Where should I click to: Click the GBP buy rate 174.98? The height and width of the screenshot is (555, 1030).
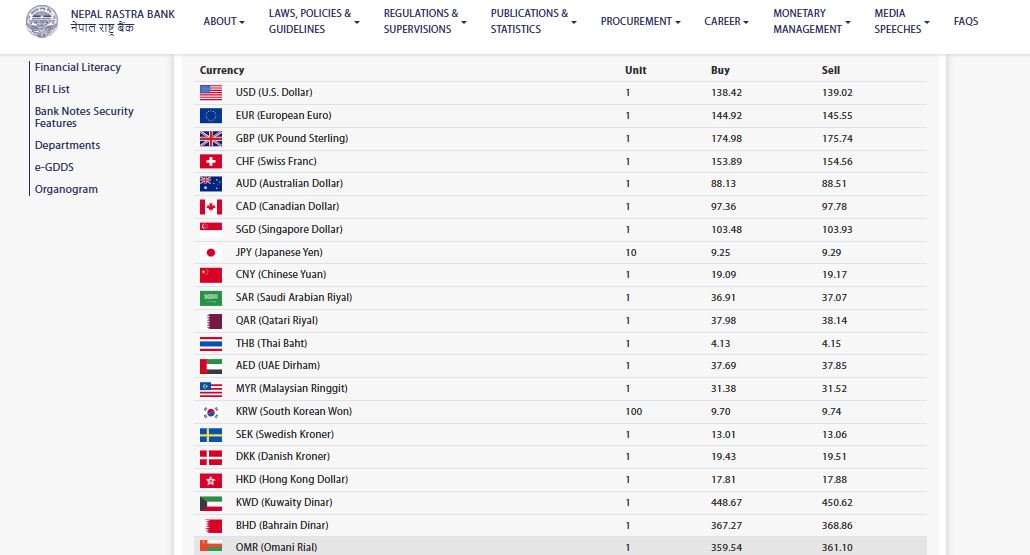pos(727,139)
